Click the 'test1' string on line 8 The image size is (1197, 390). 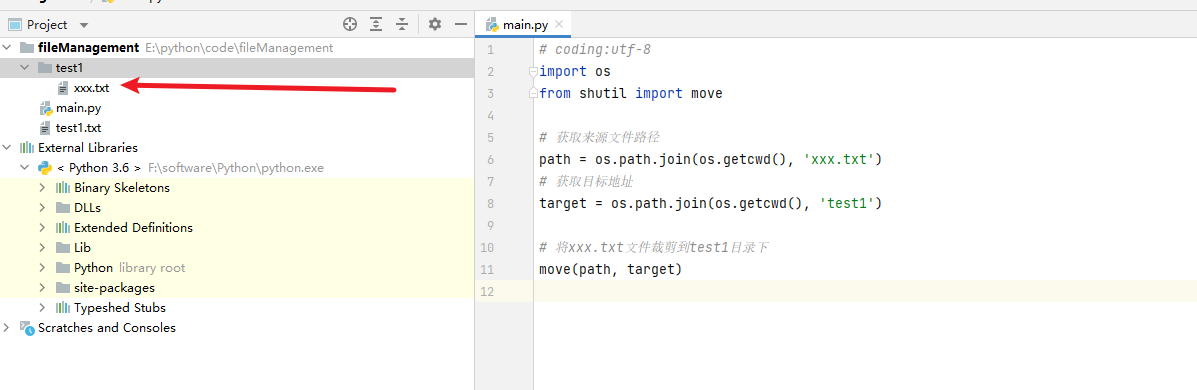tap(847, 204)
